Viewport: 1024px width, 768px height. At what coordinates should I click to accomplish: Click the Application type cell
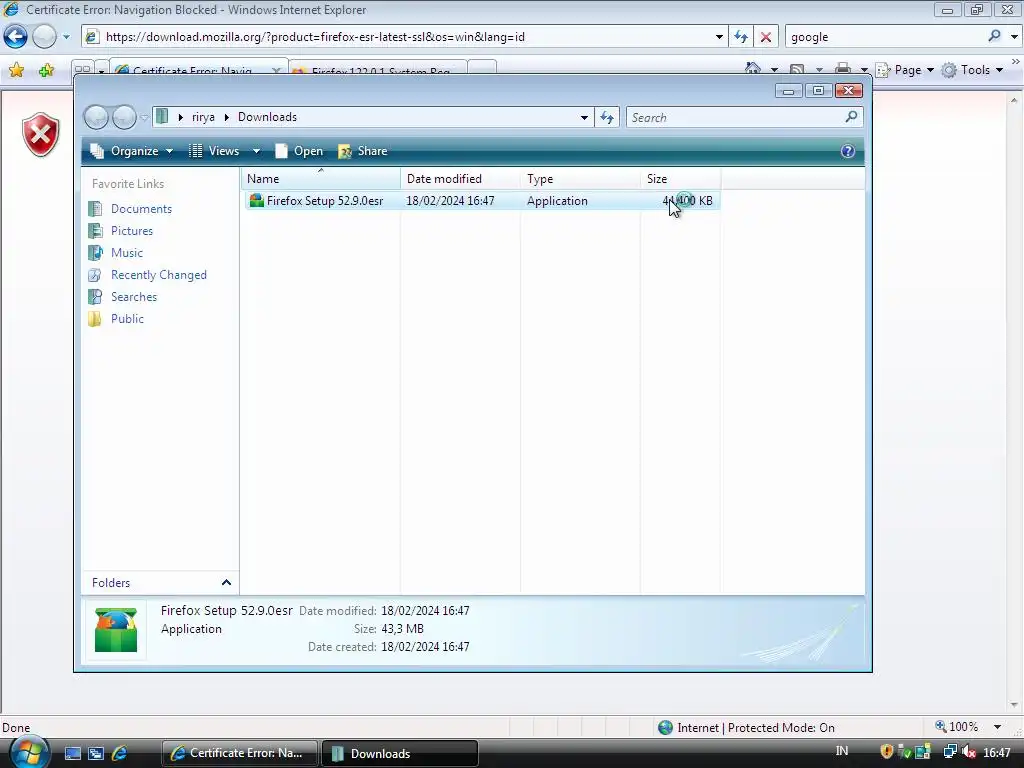pyautogui.click(x=557, y=201)
